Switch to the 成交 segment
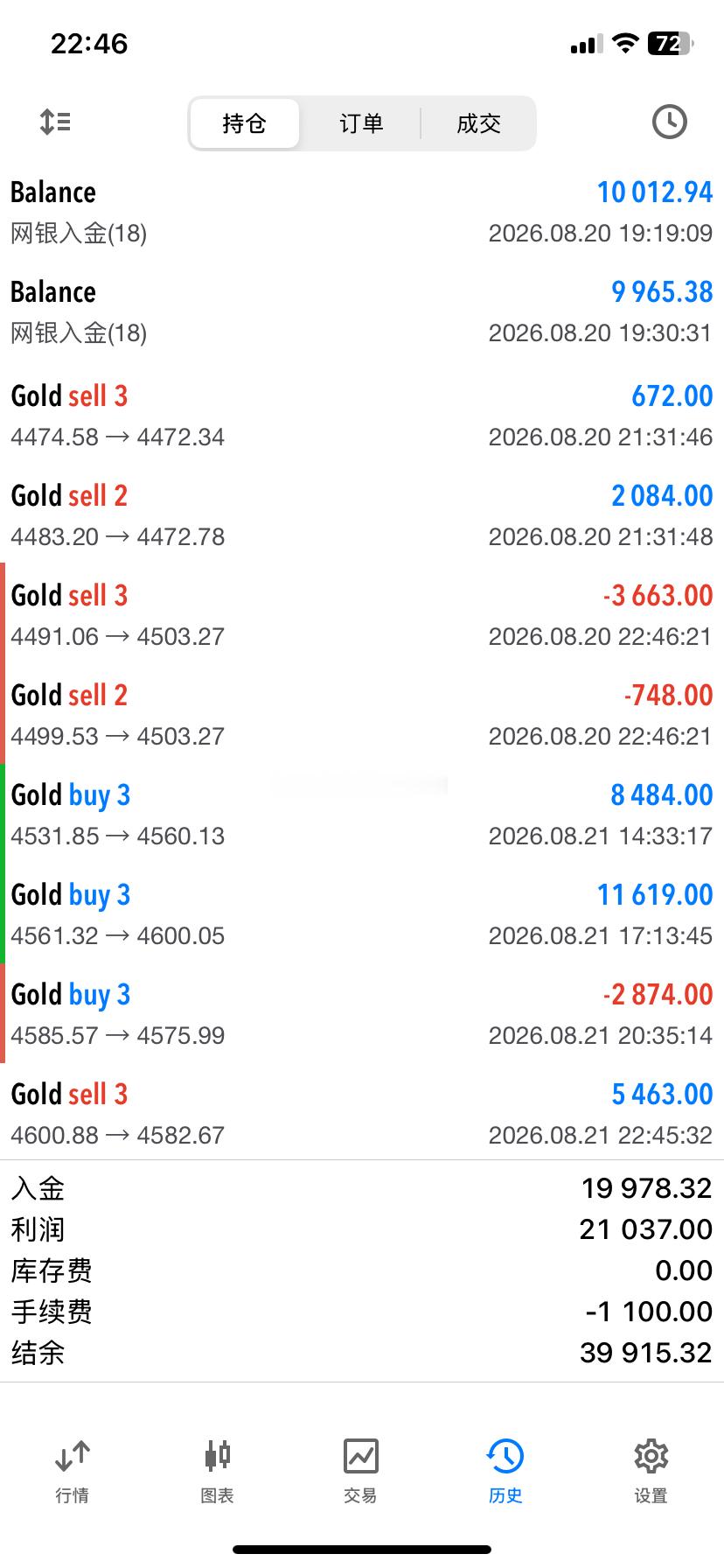This screenshot has height=1568, width=724. (478, 123)
